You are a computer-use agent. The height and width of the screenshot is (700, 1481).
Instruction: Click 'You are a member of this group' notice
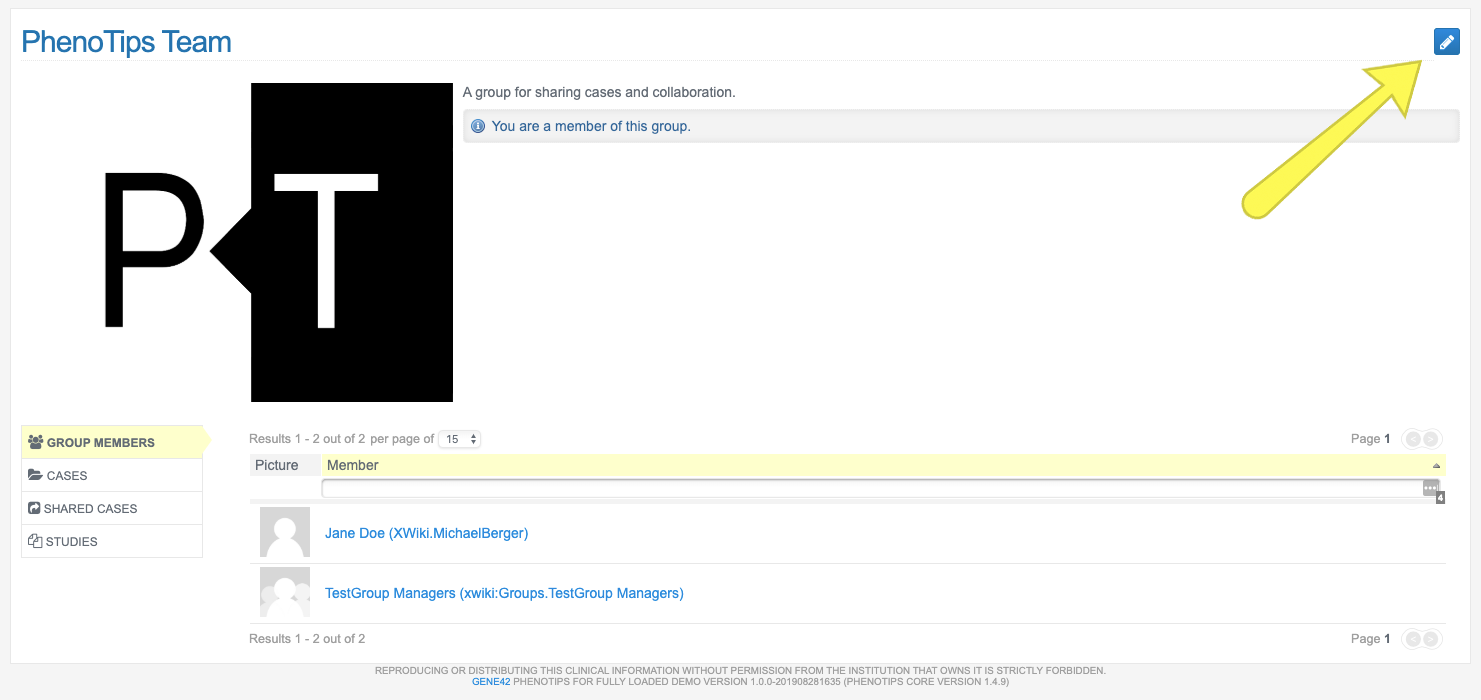tap(961, 126)
